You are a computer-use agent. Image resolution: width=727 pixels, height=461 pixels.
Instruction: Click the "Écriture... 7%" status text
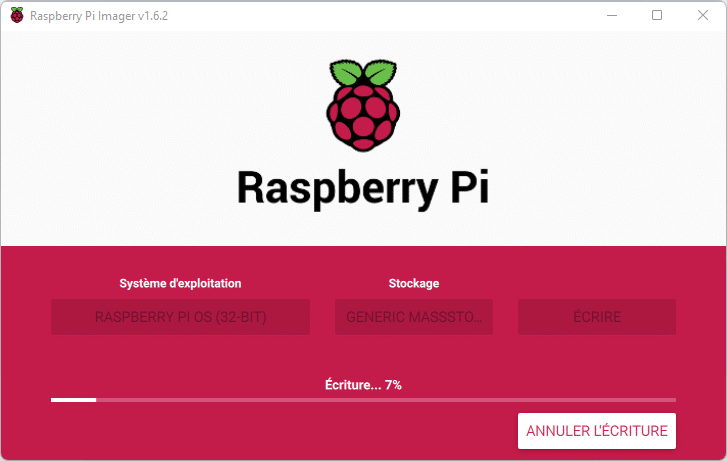coord(363,385)
